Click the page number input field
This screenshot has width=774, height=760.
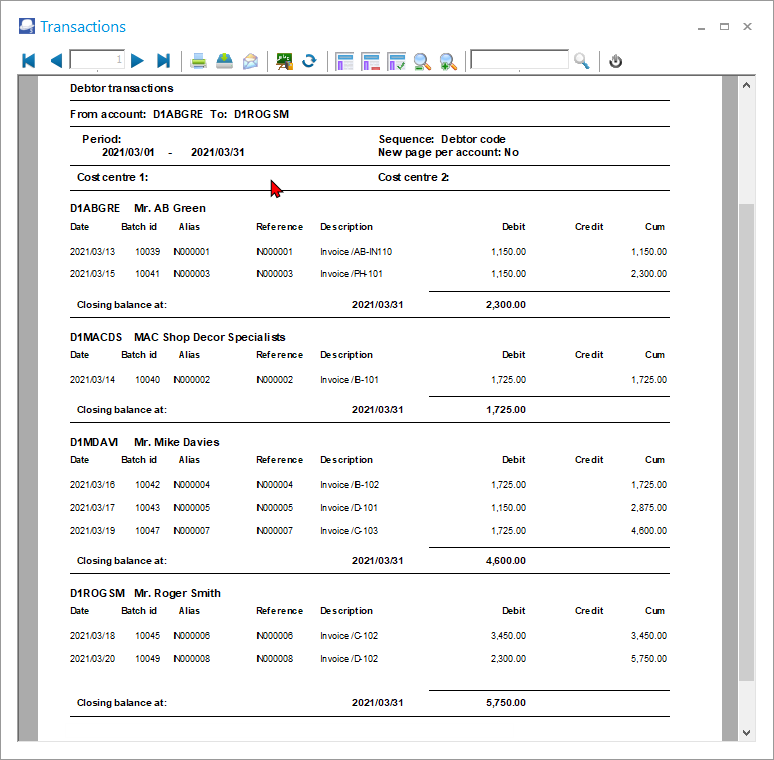point(97,61)
